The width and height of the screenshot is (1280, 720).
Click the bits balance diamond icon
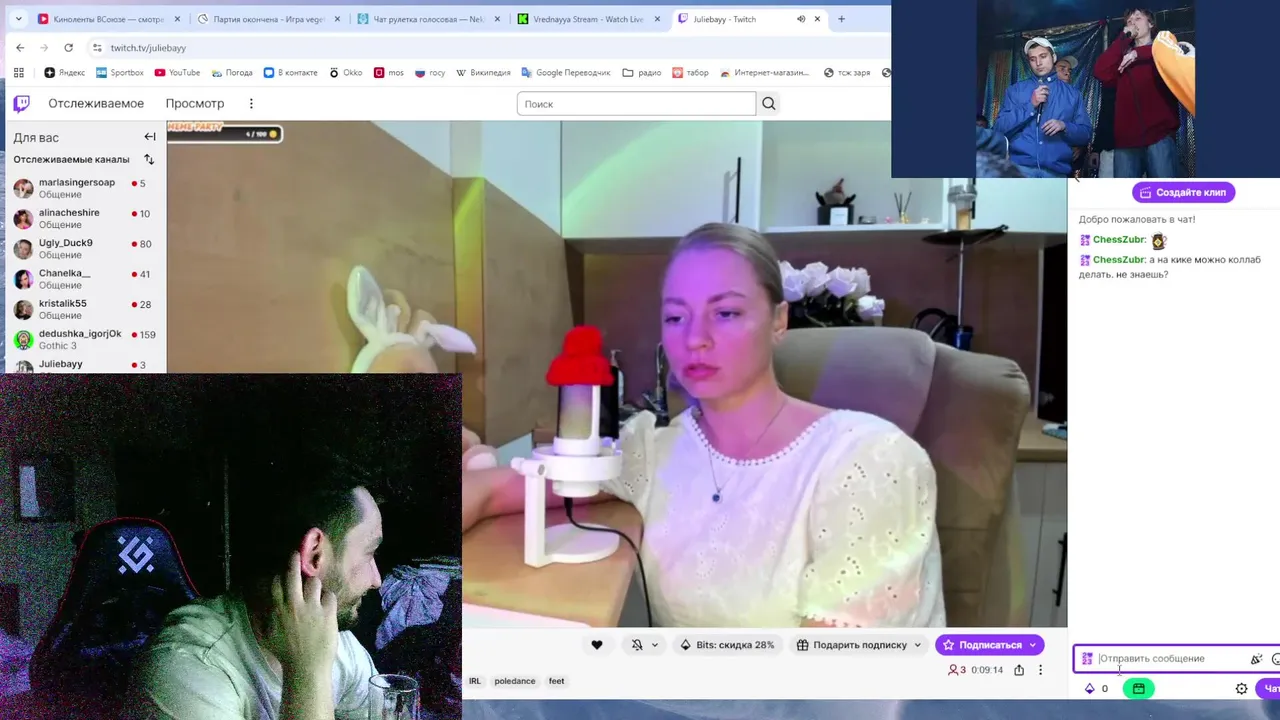click(x=1090, y=688)
